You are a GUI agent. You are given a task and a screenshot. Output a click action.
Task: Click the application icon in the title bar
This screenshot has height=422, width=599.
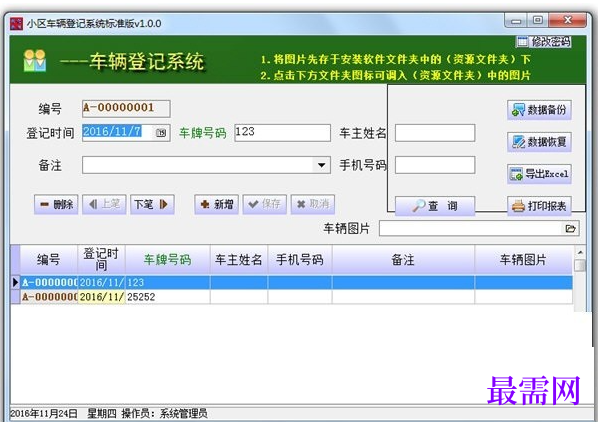[x=16, y=24]
